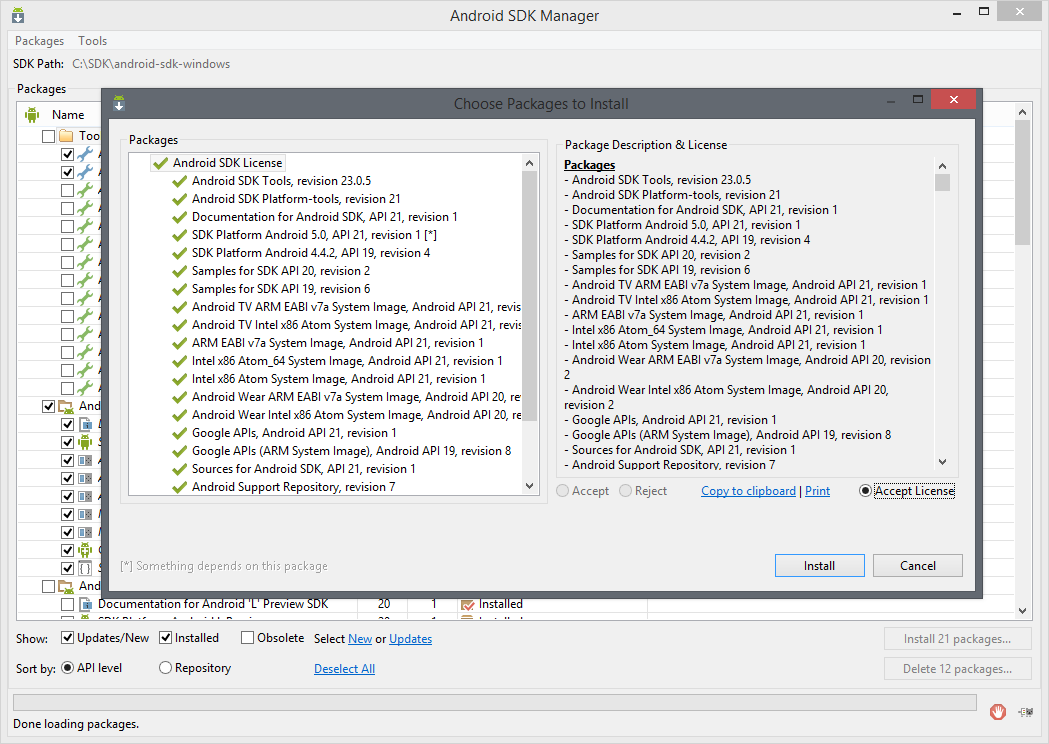Click the green check next to Android SDK License
Viewport: 1049px width, 744px height.
pos(160,163)
